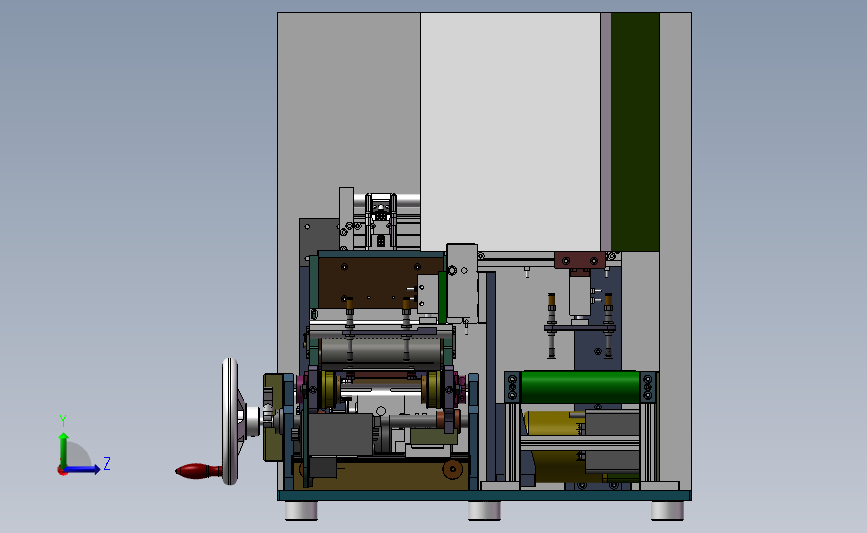The image size is (867, 533).
Task: Select the red crank handle on the handwheel
Action: pyautogui.click(x=199, y=471)
